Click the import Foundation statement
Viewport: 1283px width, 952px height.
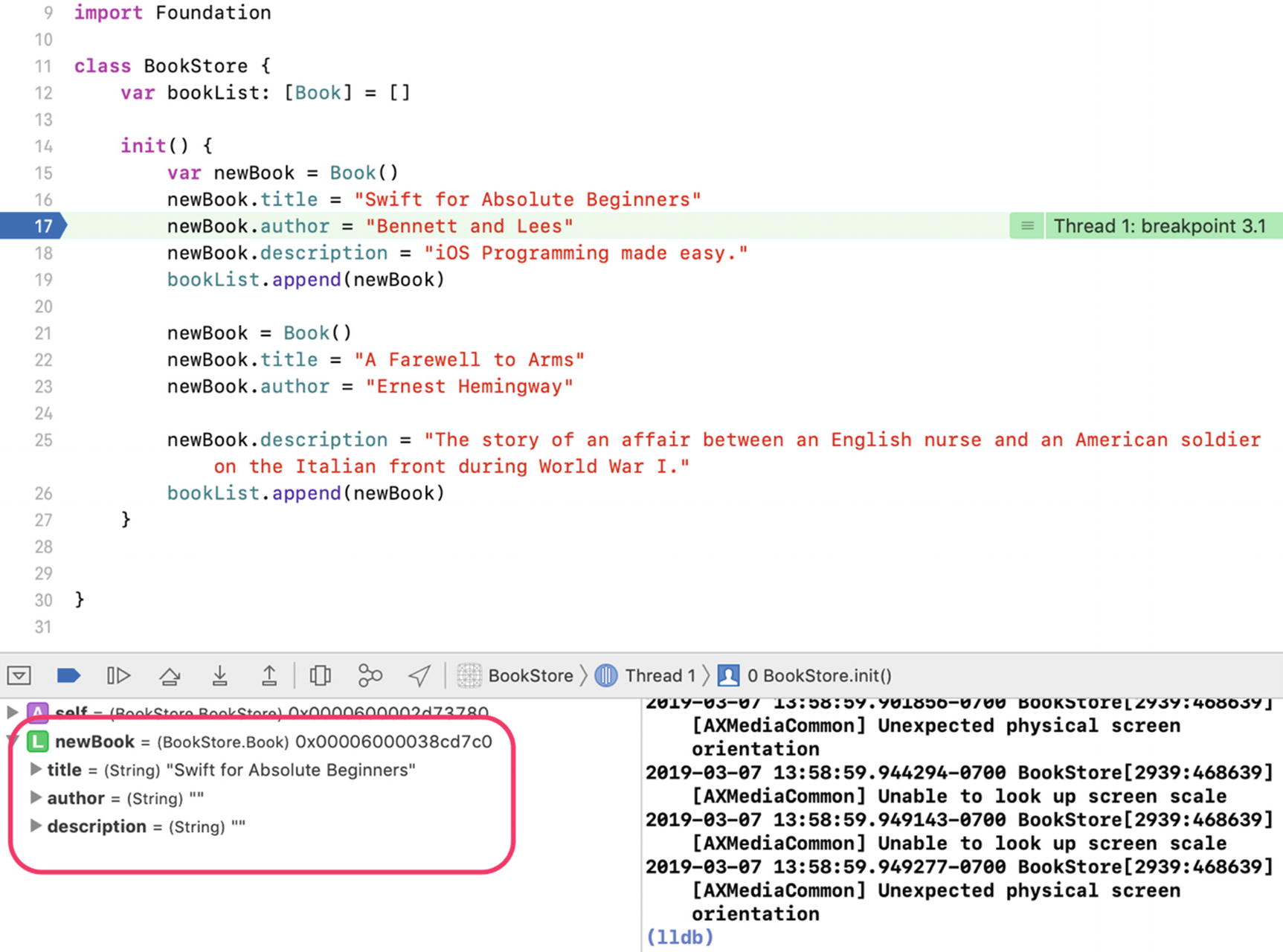pyautogui.click(x=173, y=13)
